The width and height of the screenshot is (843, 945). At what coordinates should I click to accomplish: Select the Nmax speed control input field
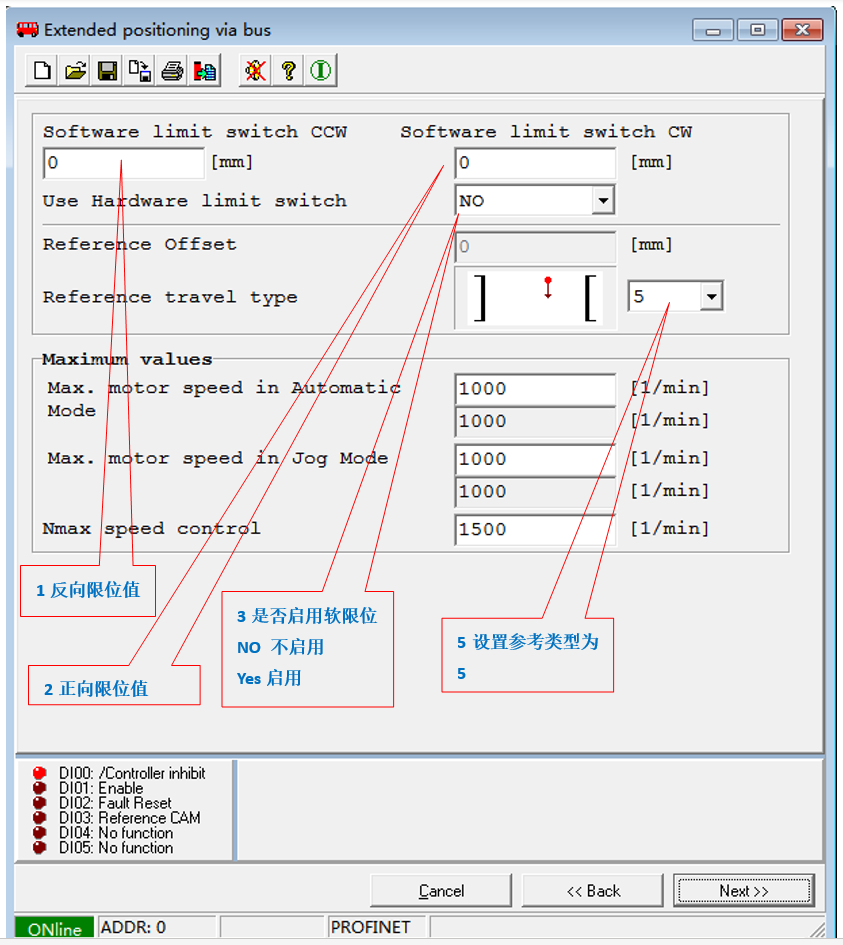pos(535,529)
